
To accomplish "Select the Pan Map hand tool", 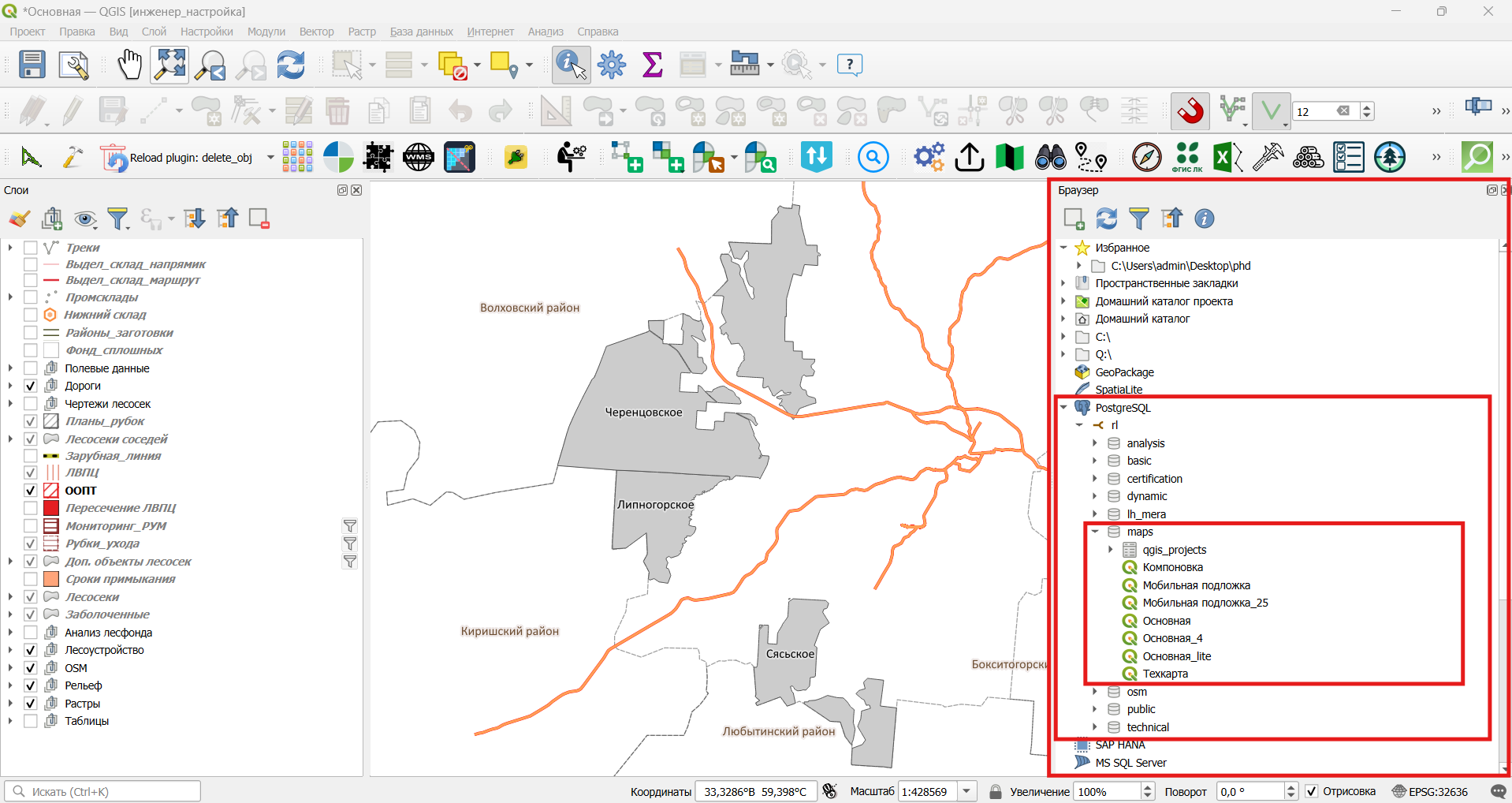I will coord(129,65).
